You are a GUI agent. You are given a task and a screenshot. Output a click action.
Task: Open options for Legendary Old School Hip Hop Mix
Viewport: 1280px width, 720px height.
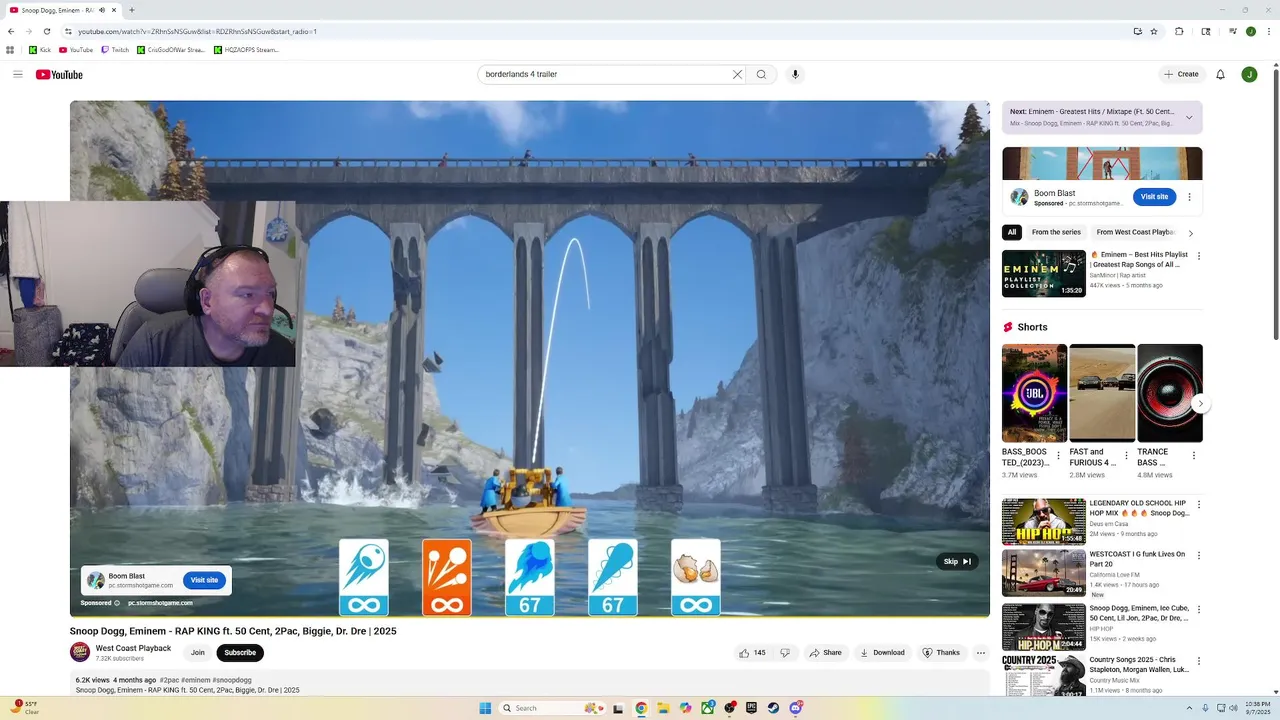point(1199,505)
